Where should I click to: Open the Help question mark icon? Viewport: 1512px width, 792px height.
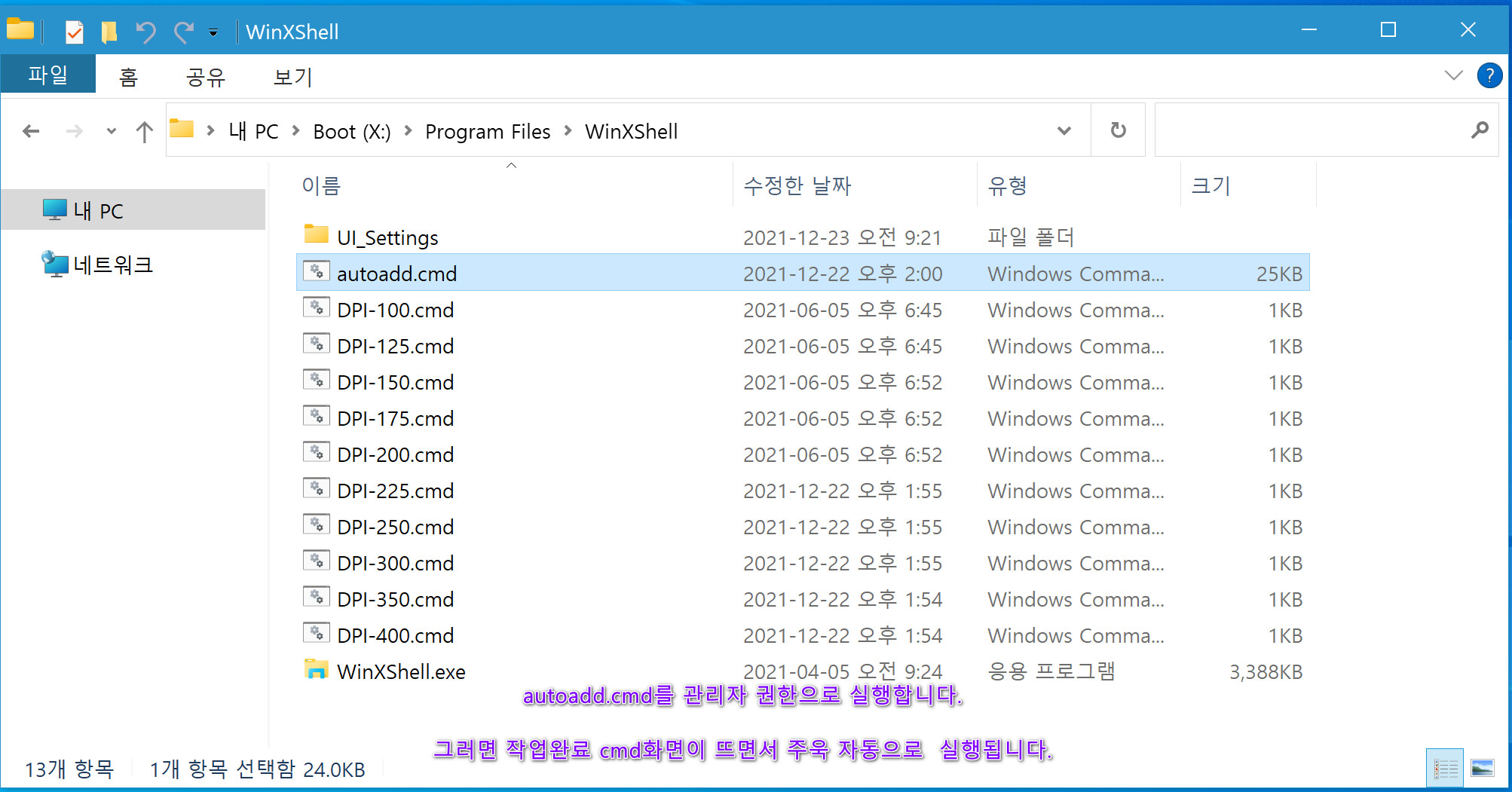coord(1489,75)
